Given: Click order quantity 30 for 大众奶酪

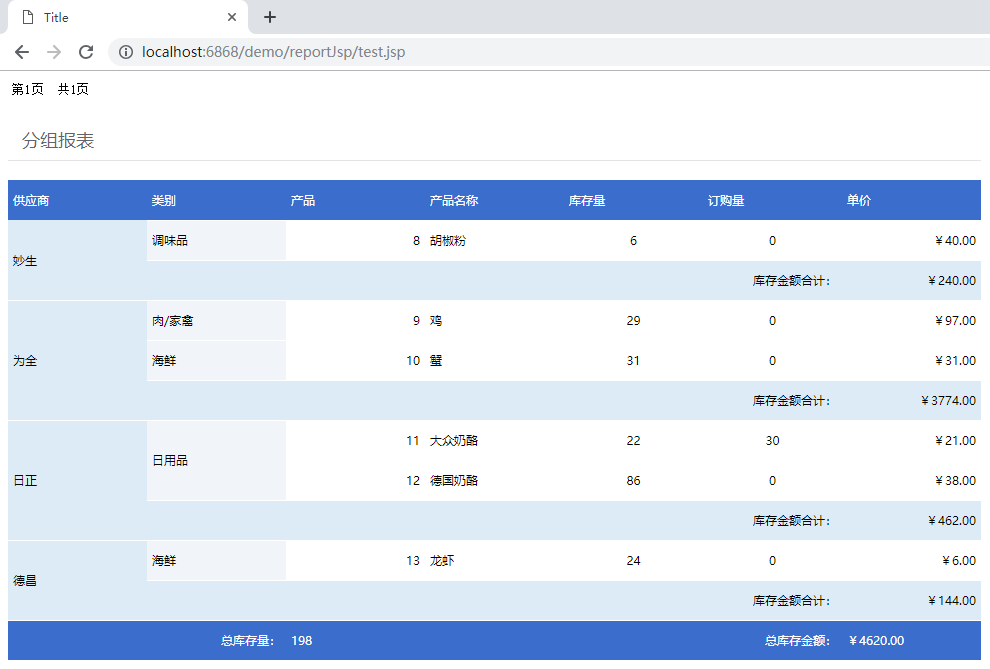Looking at the screenshot, I should coord(772,441).
